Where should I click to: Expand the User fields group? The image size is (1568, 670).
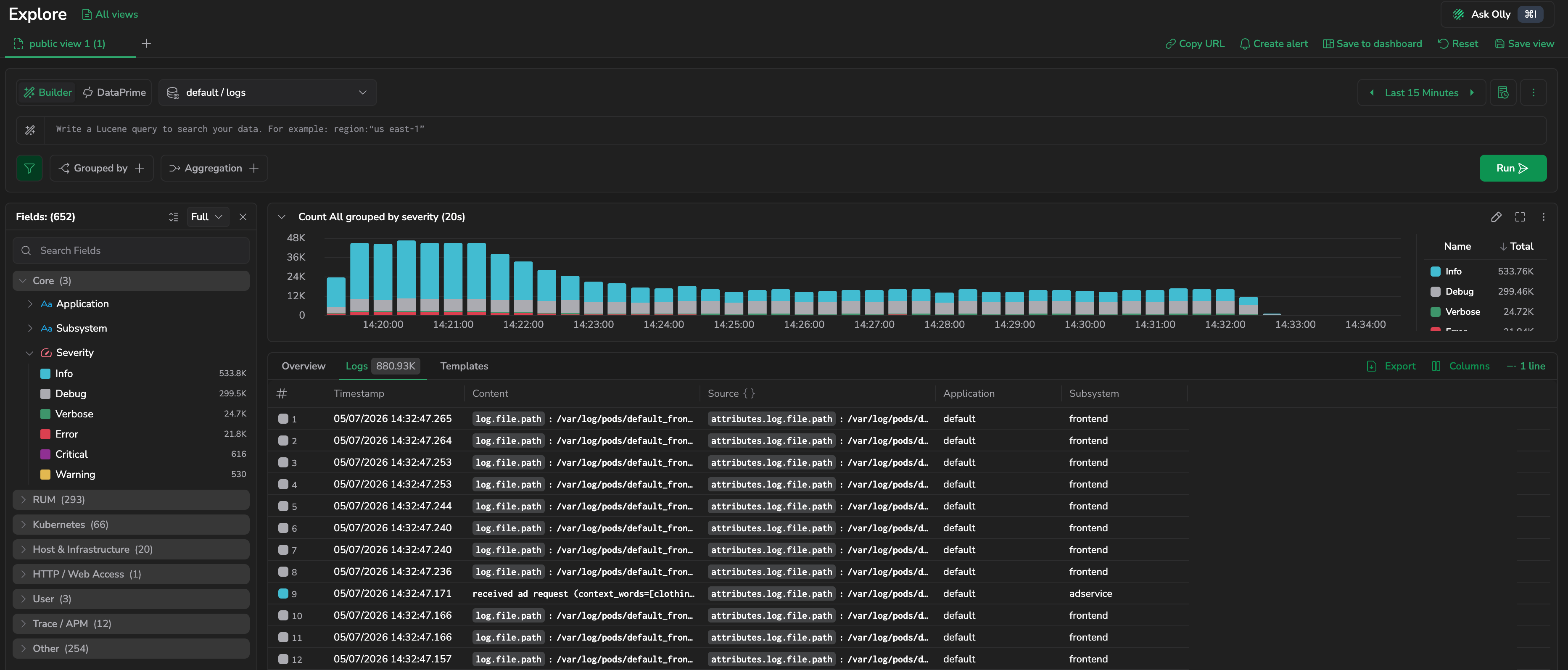point(131,599)
